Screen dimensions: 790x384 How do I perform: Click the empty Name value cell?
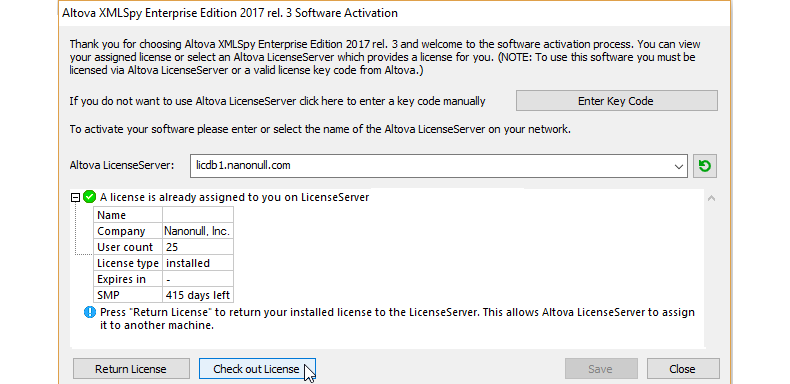point(198,215)
